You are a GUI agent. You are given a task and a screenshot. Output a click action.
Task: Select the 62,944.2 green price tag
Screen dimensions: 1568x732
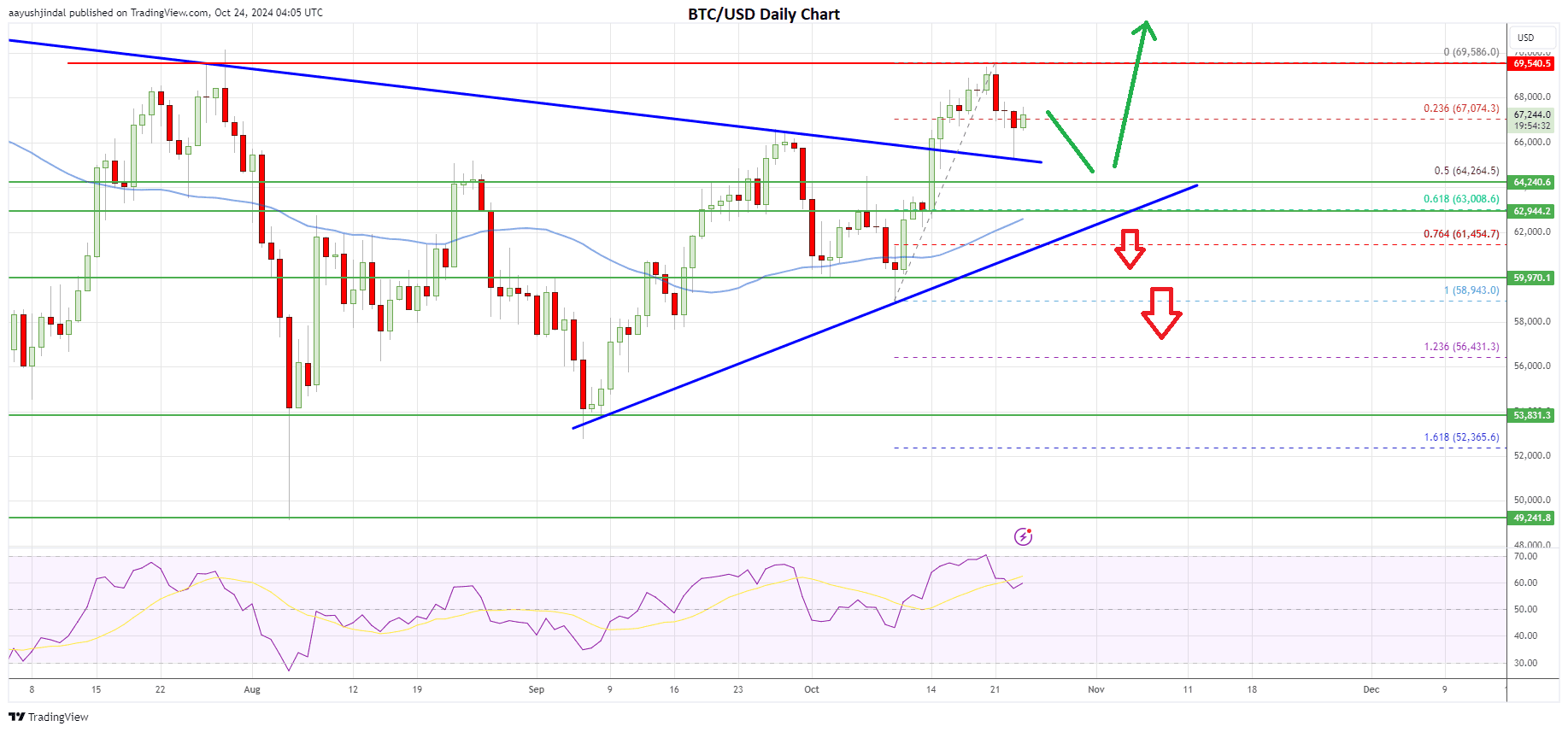[x=1532, y=211]
